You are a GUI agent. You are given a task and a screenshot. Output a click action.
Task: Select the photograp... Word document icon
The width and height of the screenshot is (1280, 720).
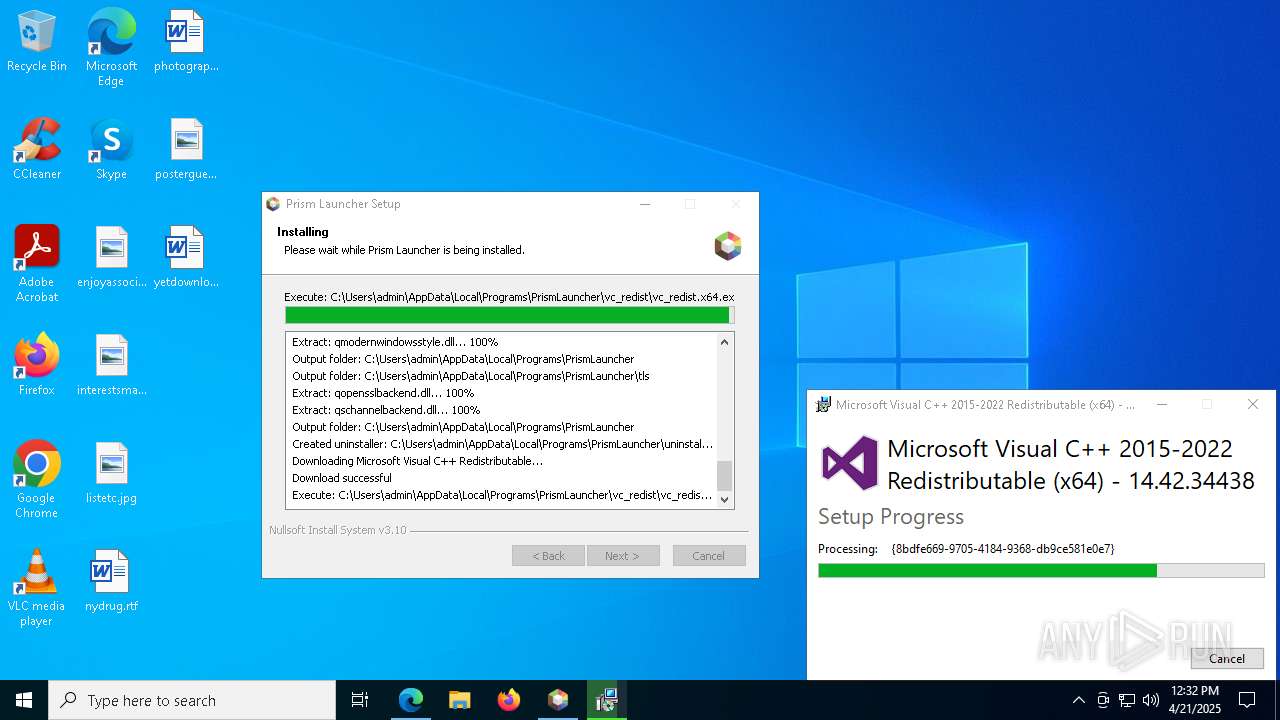(186, 42)
